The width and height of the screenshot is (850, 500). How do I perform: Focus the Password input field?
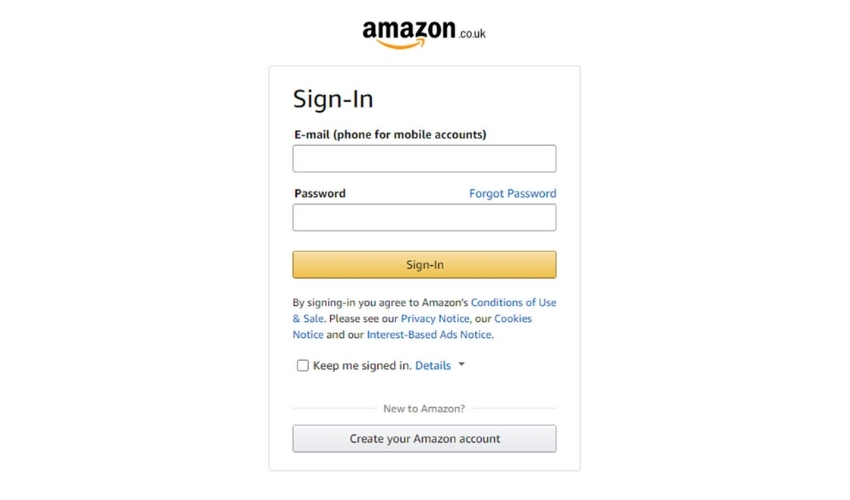click(424, 217)
